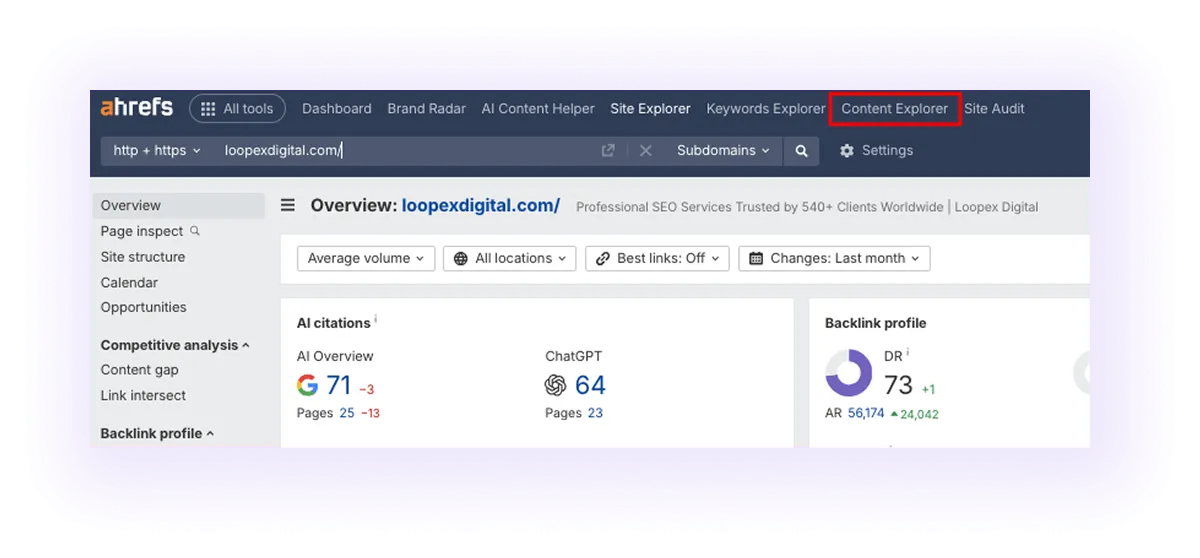Click the ahrefs logo
The image size is (1200, 558).
[x=137, y=108]
